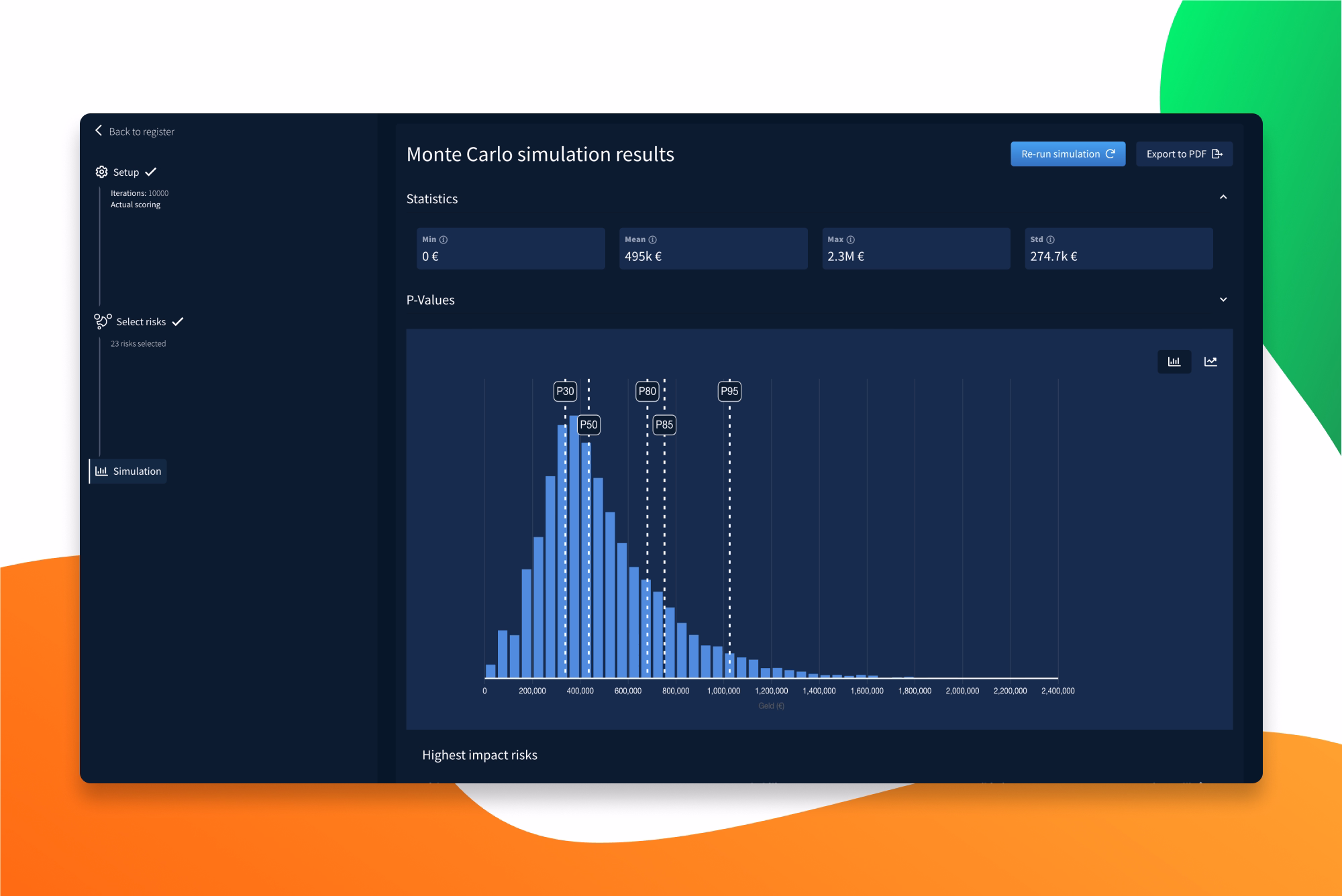Click Export to PDF button

tap(1184, 154)
